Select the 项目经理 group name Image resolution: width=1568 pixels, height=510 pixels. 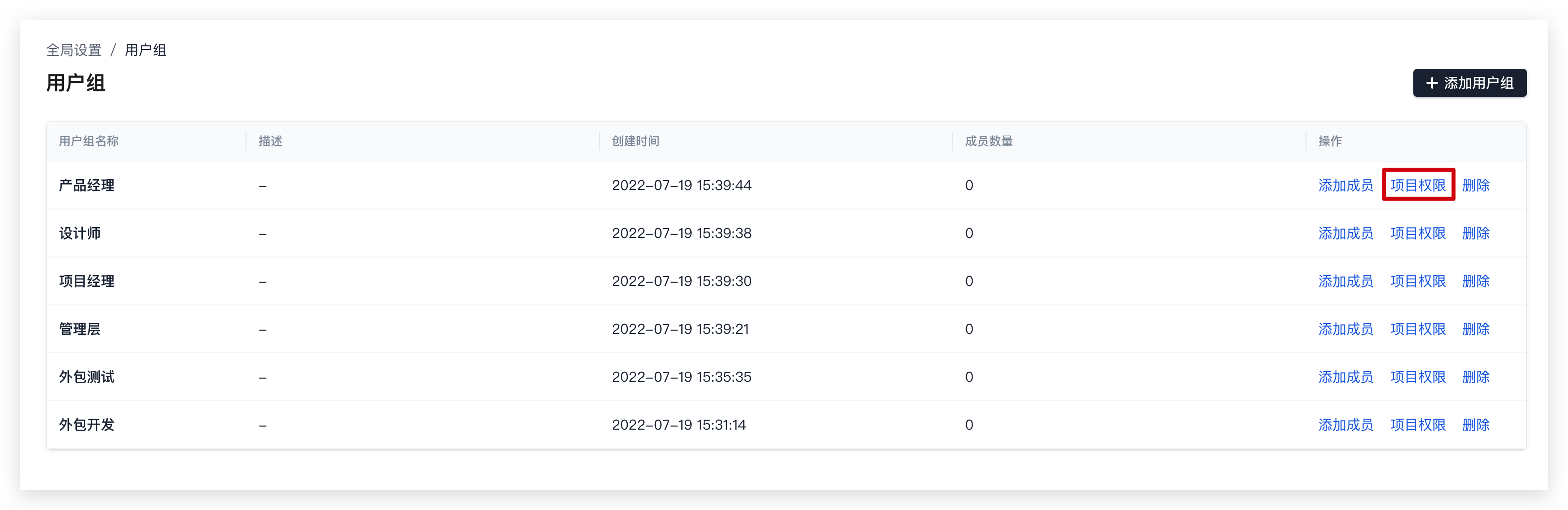86,281
